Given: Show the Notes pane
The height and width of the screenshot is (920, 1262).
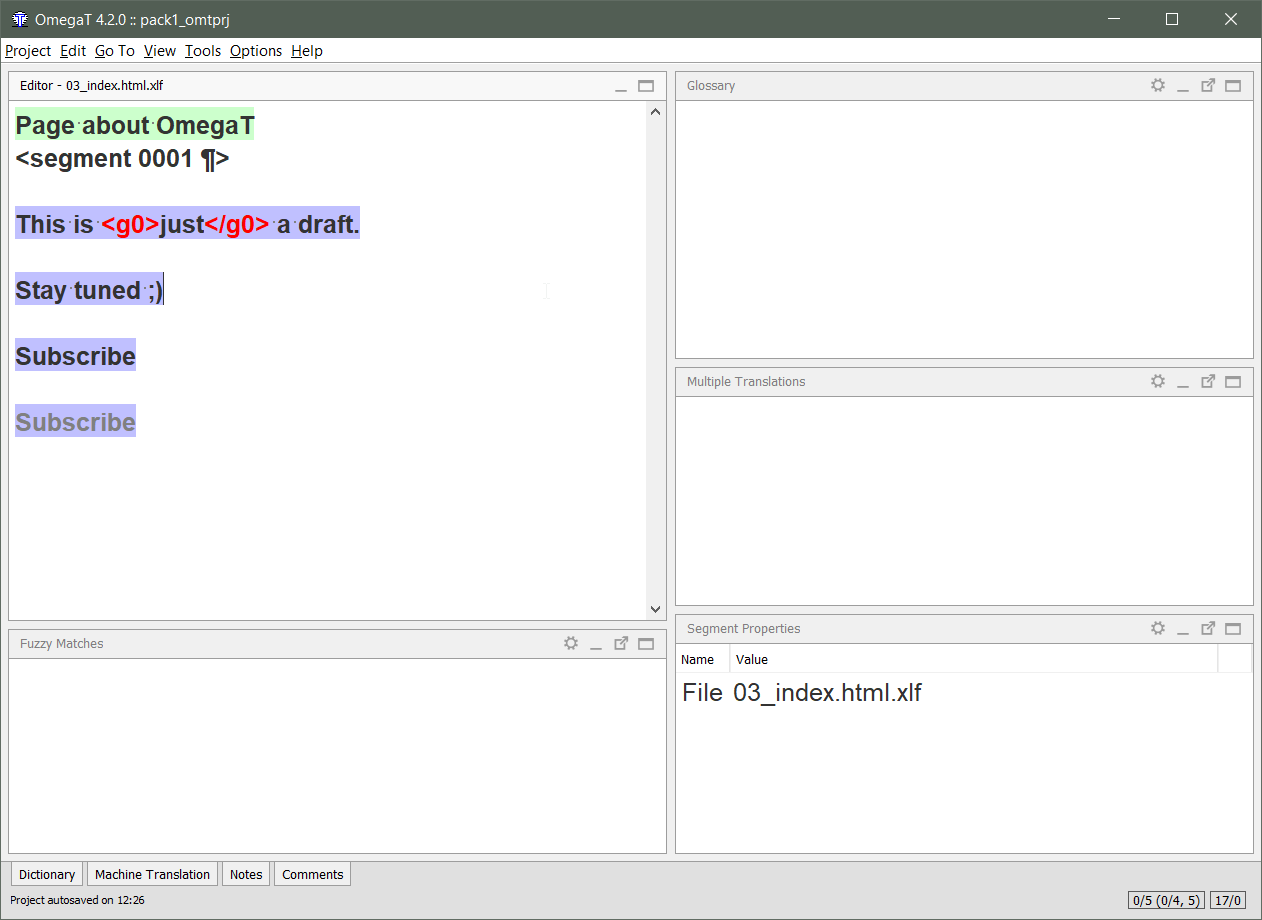Looking at the screenshot, I should 246,874.
